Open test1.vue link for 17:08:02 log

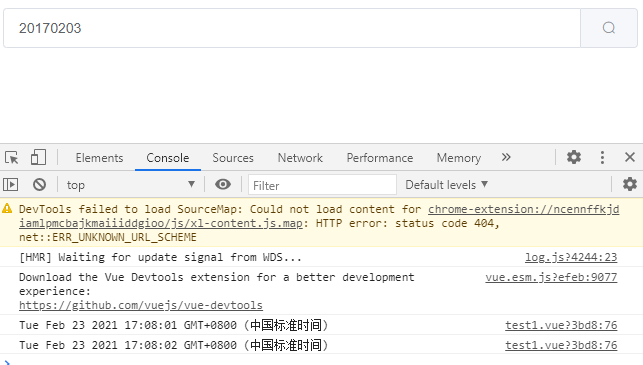[561, 345]
